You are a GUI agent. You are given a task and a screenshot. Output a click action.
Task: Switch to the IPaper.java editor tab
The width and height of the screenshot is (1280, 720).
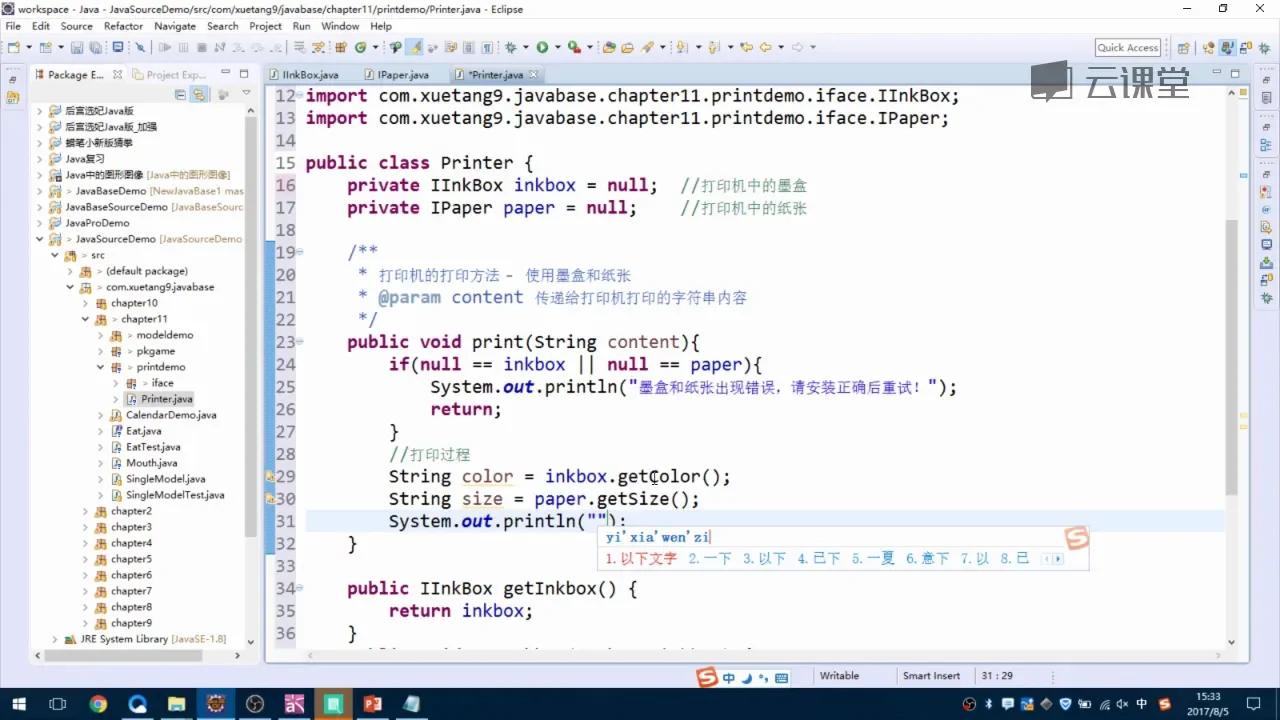(x=397, y=75)
